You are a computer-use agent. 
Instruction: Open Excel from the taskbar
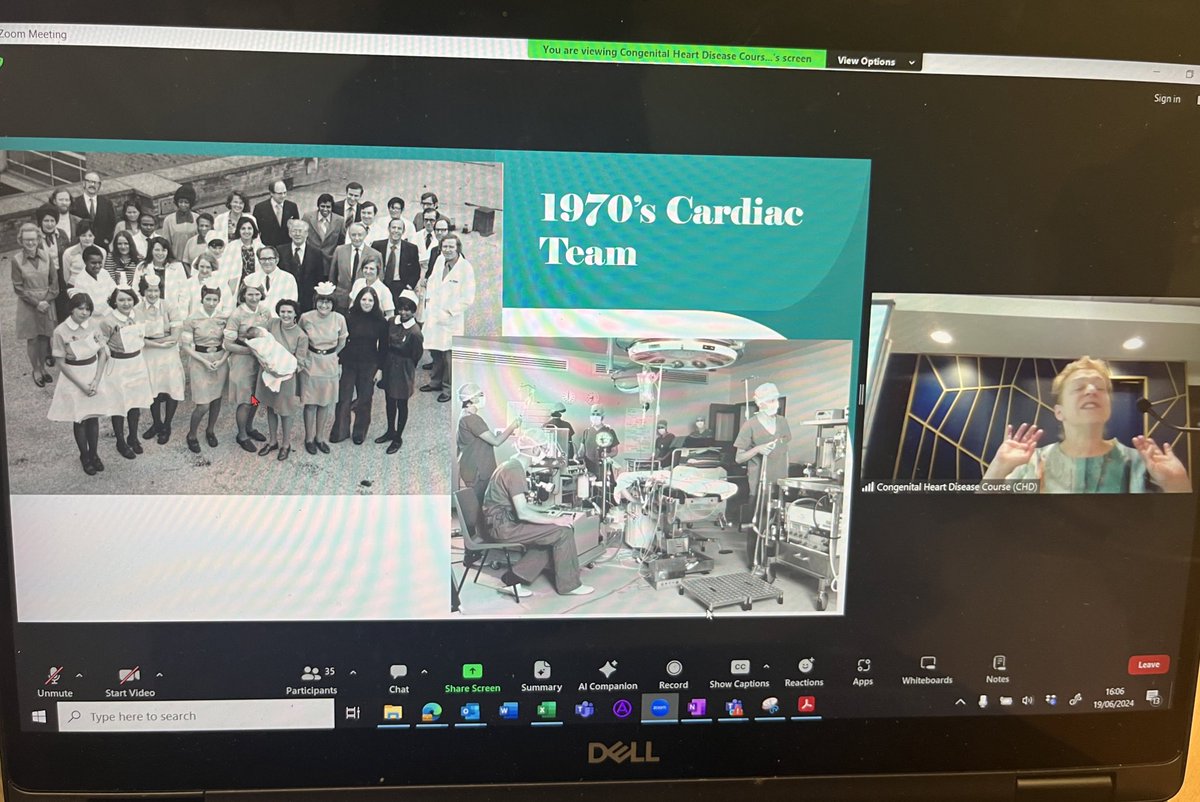point(546,709)
